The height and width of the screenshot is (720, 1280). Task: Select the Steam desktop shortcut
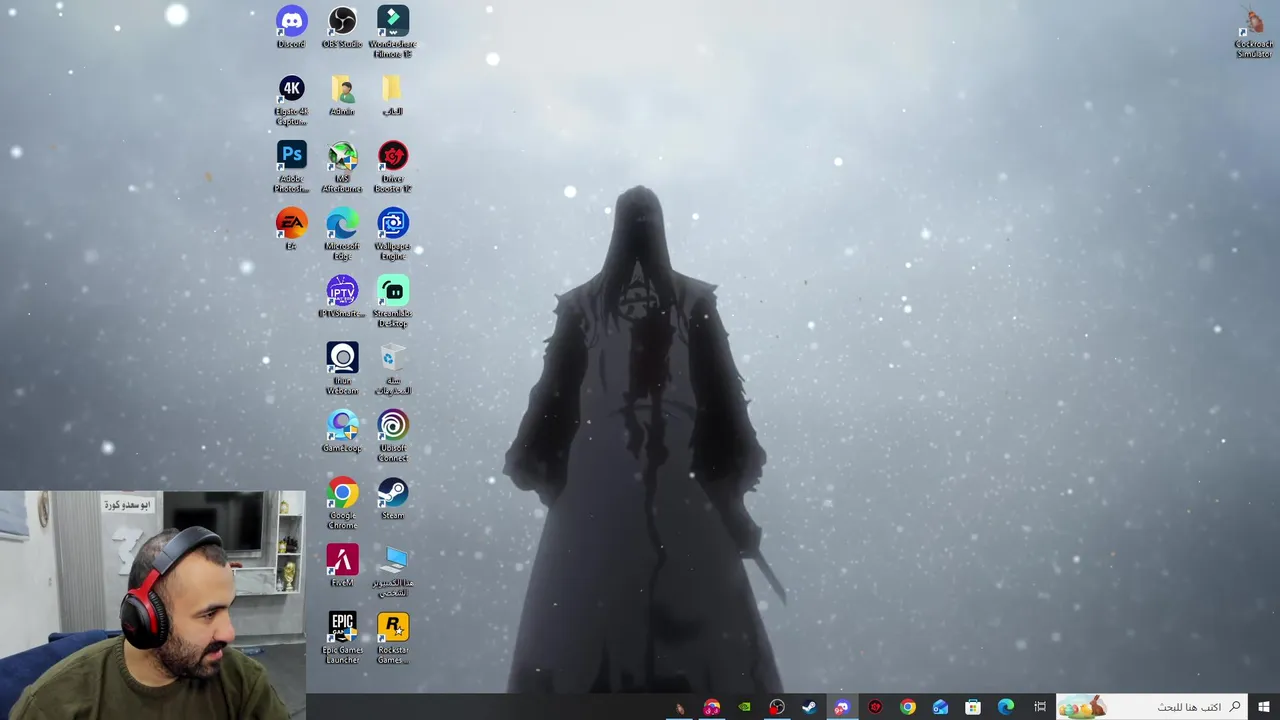click(x=393, y=499)
